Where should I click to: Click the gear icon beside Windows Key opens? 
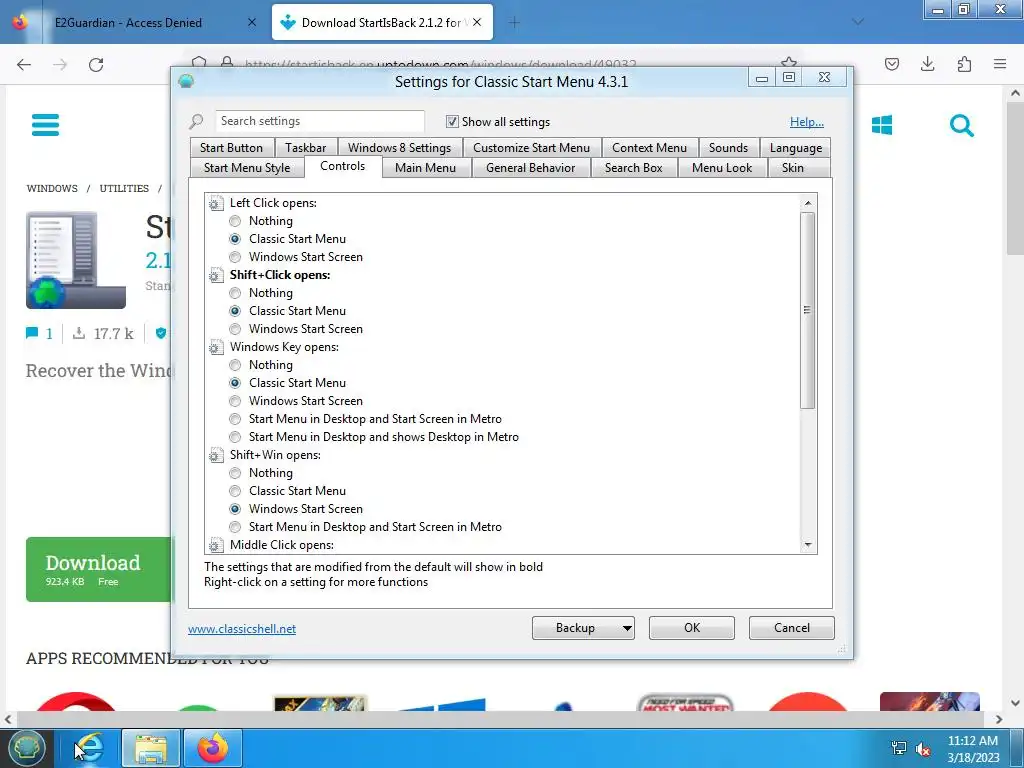[x=216, y=347]
